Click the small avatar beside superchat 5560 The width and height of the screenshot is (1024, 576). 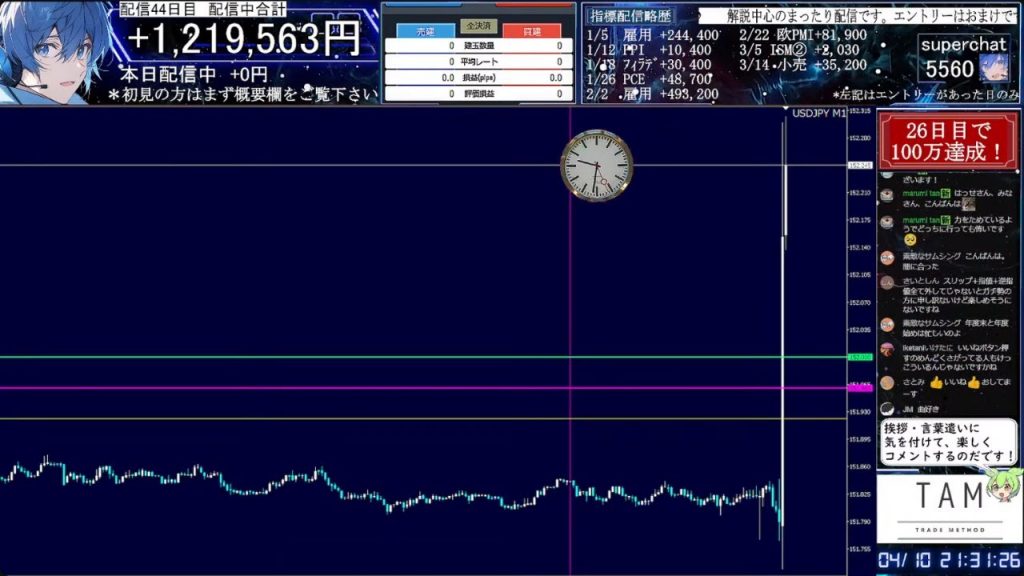click(993, 67)
